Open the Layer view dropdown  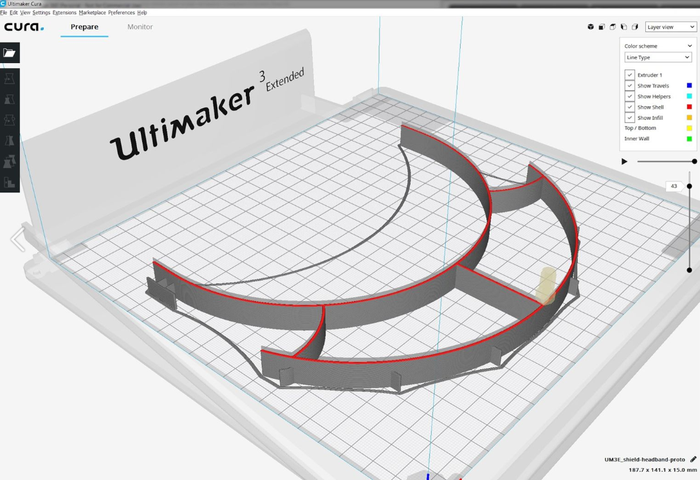point(669,27)
